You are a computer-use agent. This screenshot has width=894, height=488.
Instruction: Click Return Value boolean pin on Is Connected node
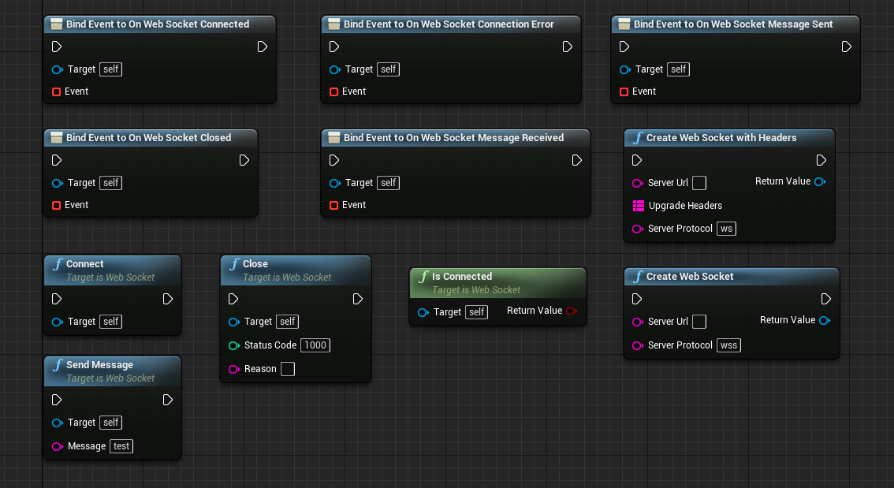(571, 311)
